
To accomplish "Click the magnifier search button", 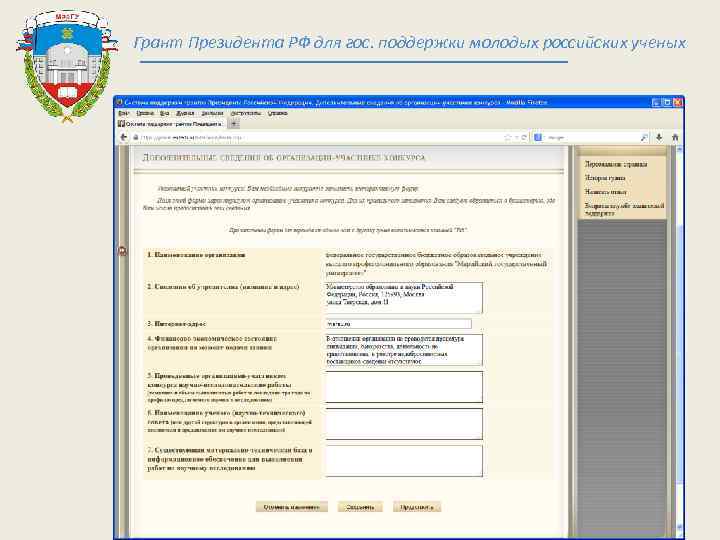I will 644,137.
